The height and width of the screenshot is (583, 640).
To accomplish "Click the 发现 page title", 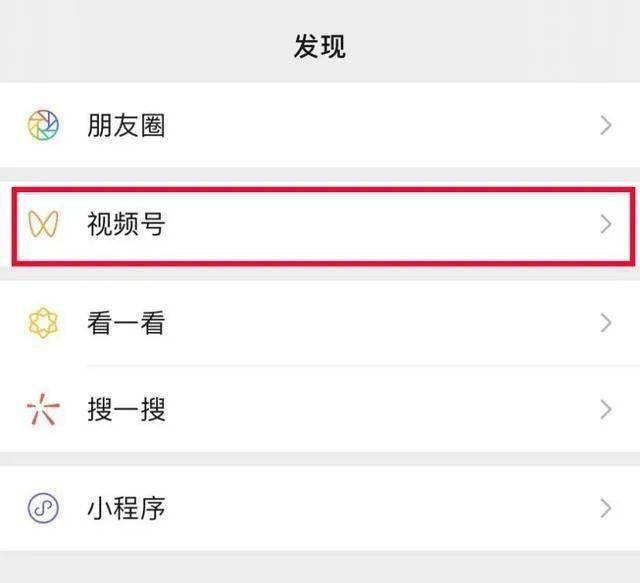I will coord(320,46).
